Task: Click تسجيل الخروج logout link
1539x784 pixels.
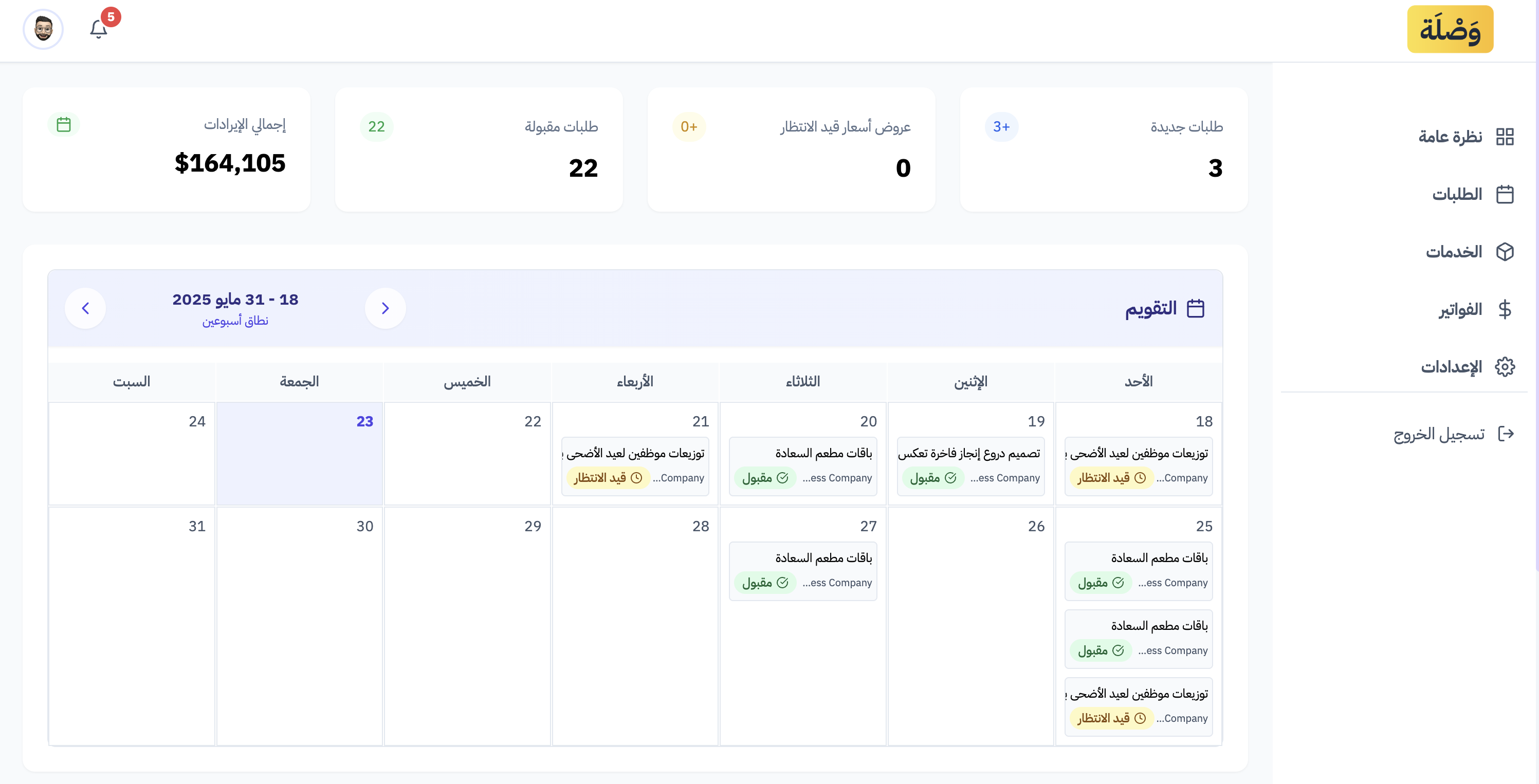Action: pos(1439,434)
